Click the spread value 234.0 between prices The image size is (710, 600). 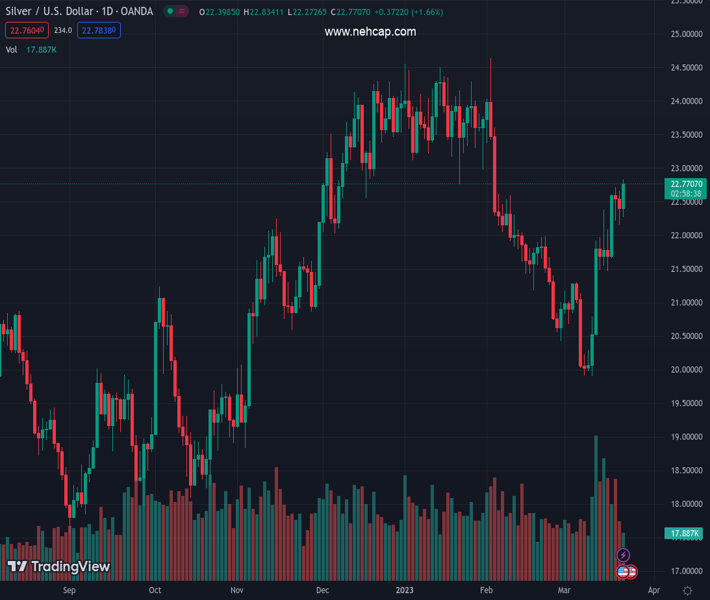[63, 31]
